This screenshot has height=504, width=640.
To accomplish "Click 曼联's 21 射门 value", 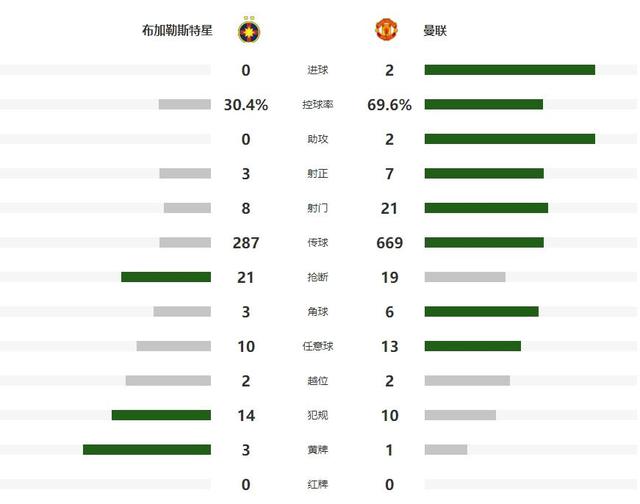I will [390, 208].
